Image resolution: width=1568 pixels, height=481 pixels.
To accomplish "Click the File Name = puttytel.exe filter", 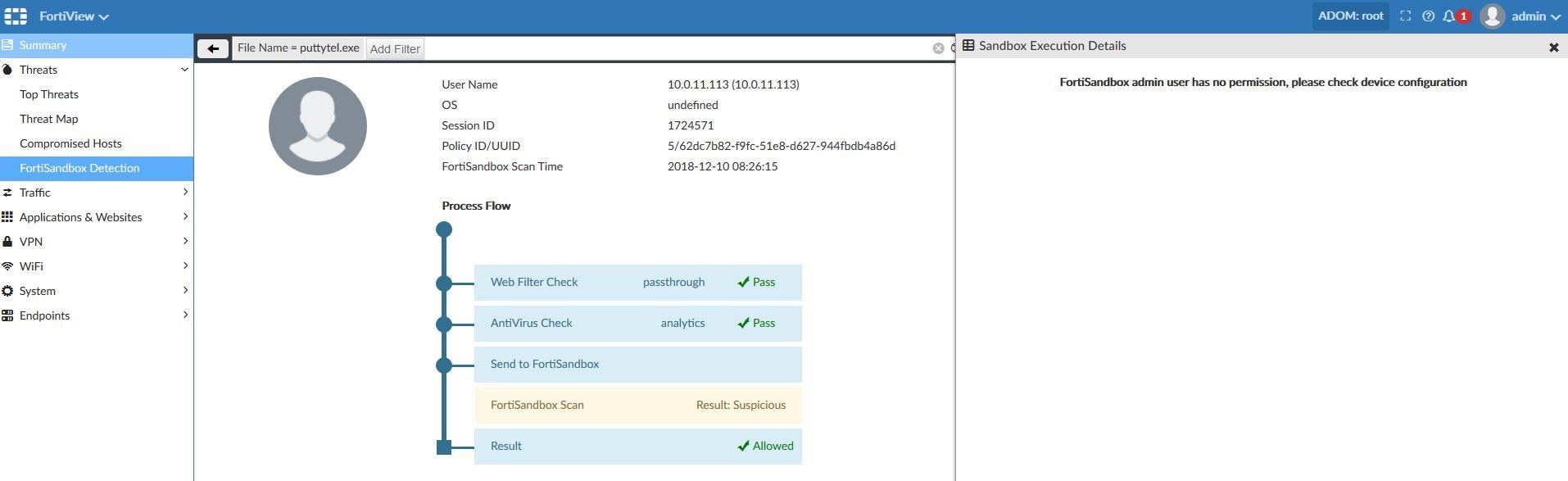I will (x=298, y=48).
